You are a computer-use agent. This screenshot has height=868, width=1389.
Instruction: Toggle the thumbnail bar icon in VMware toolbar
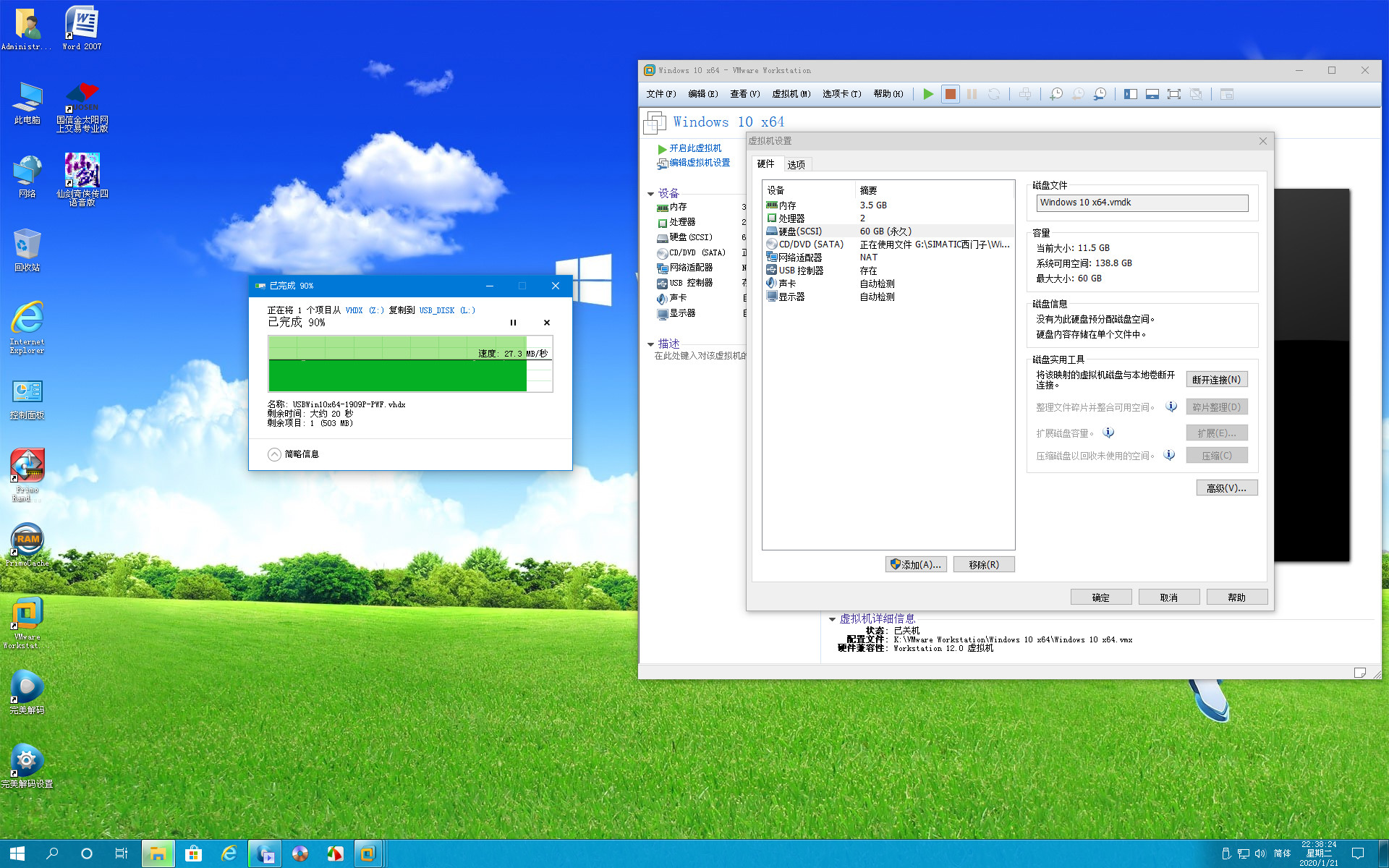coord(1152,94)
